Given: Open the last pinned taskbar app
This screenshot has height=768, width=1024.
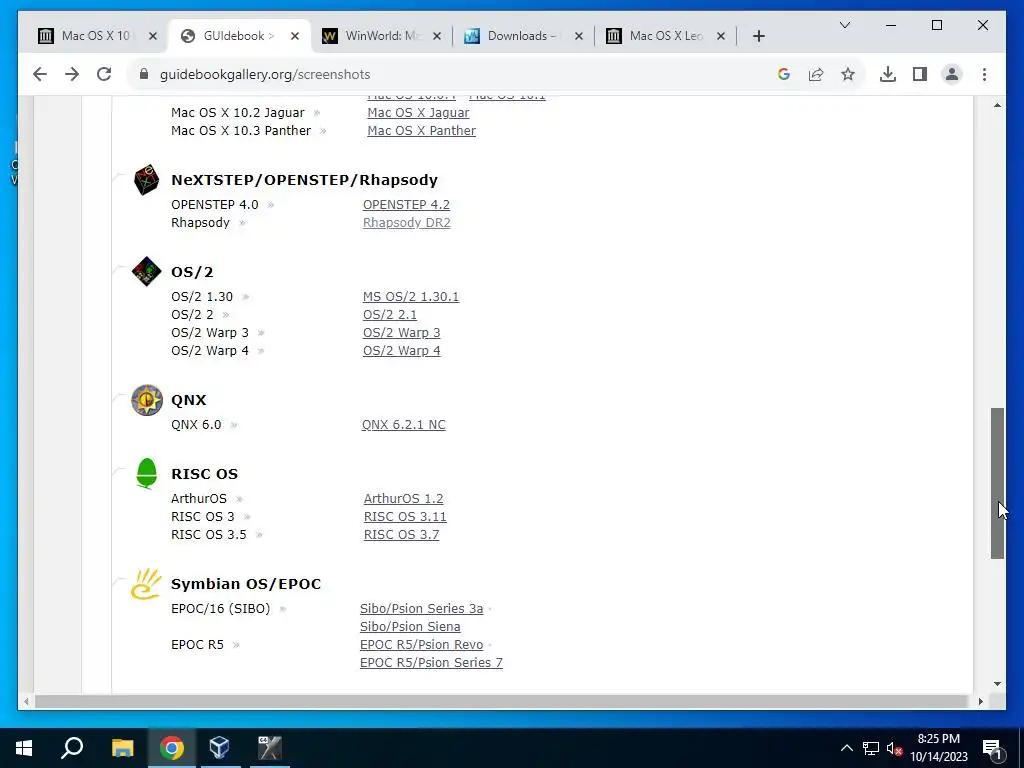Looking at the screenshot, I should click(269, 748).
